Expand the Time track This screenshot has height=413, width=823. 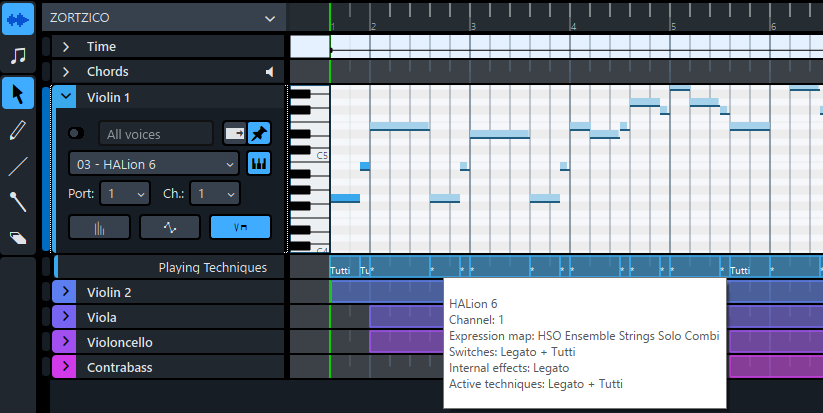click(x=66, y=47)
